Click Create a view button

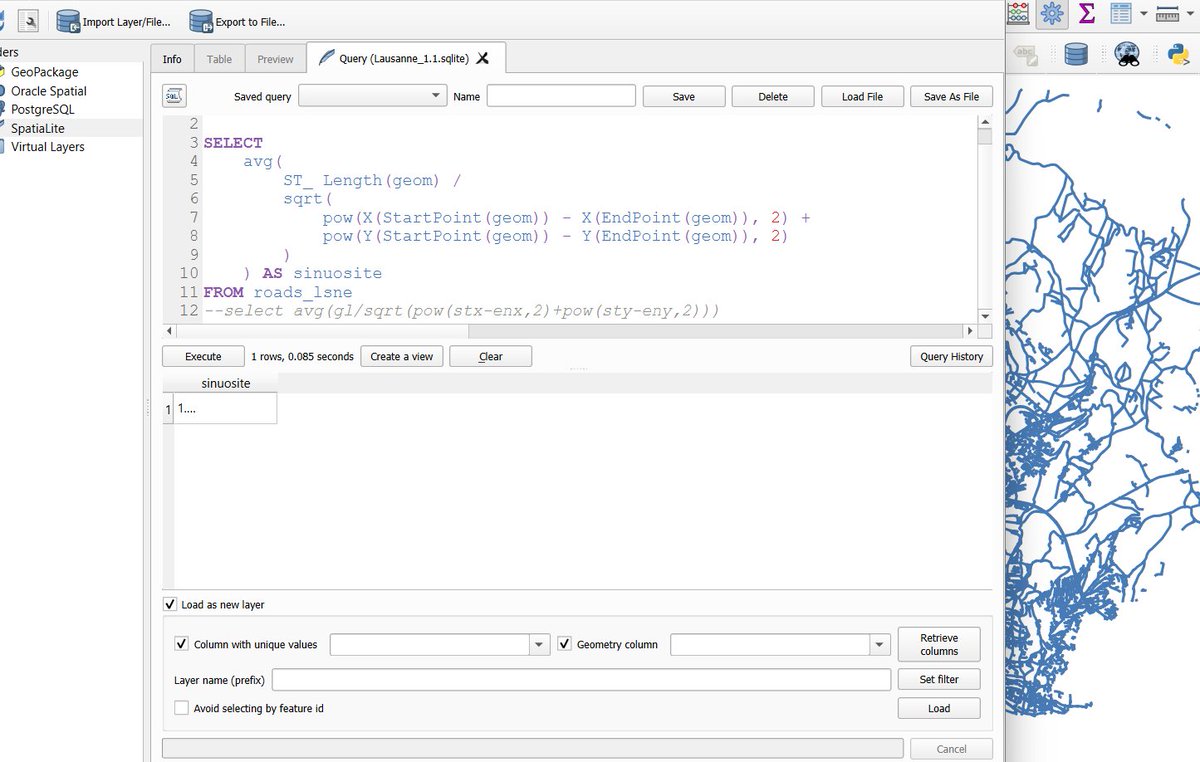[x=401, y=356]
